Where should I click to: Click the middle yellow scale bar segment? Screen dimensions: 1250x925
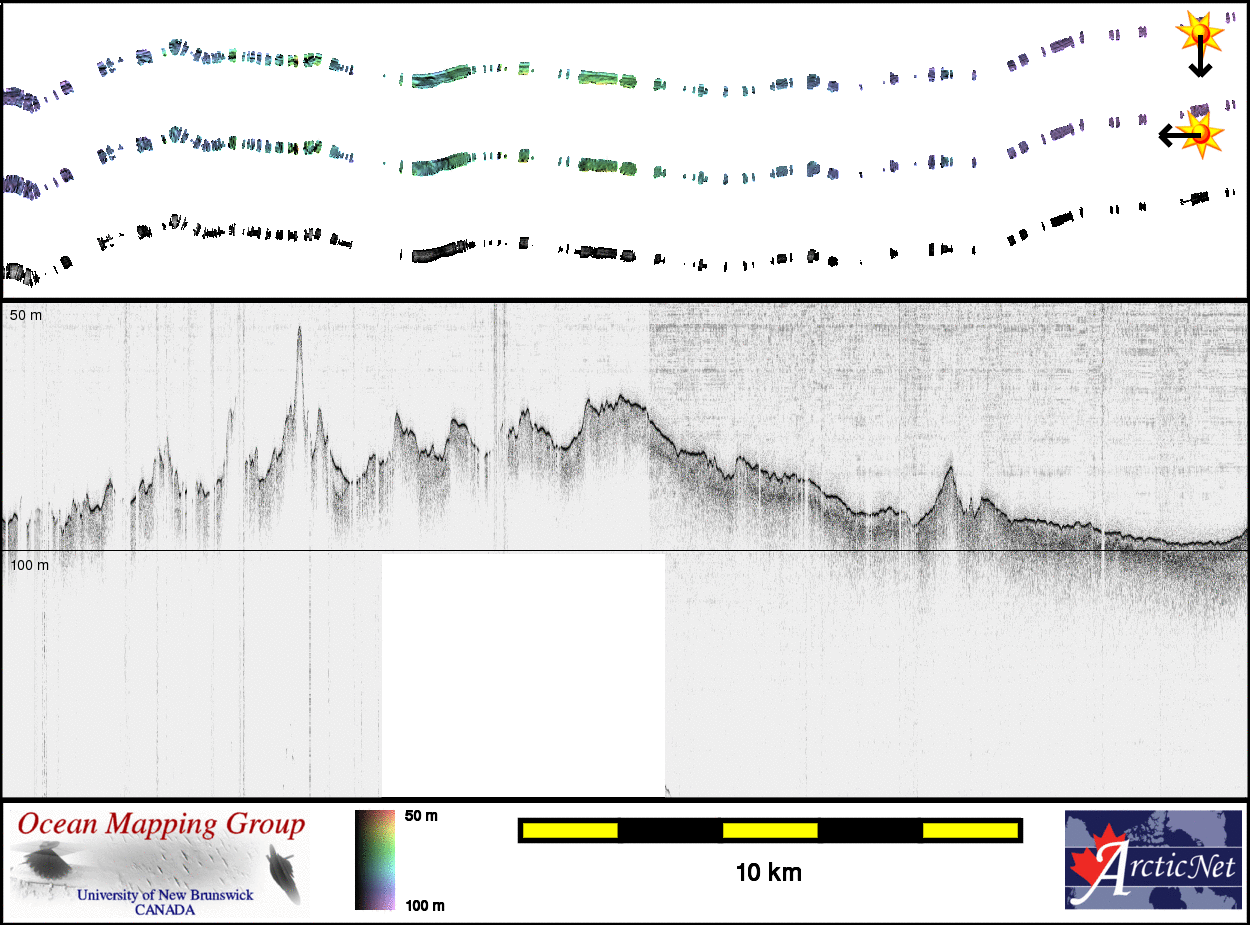769,830
